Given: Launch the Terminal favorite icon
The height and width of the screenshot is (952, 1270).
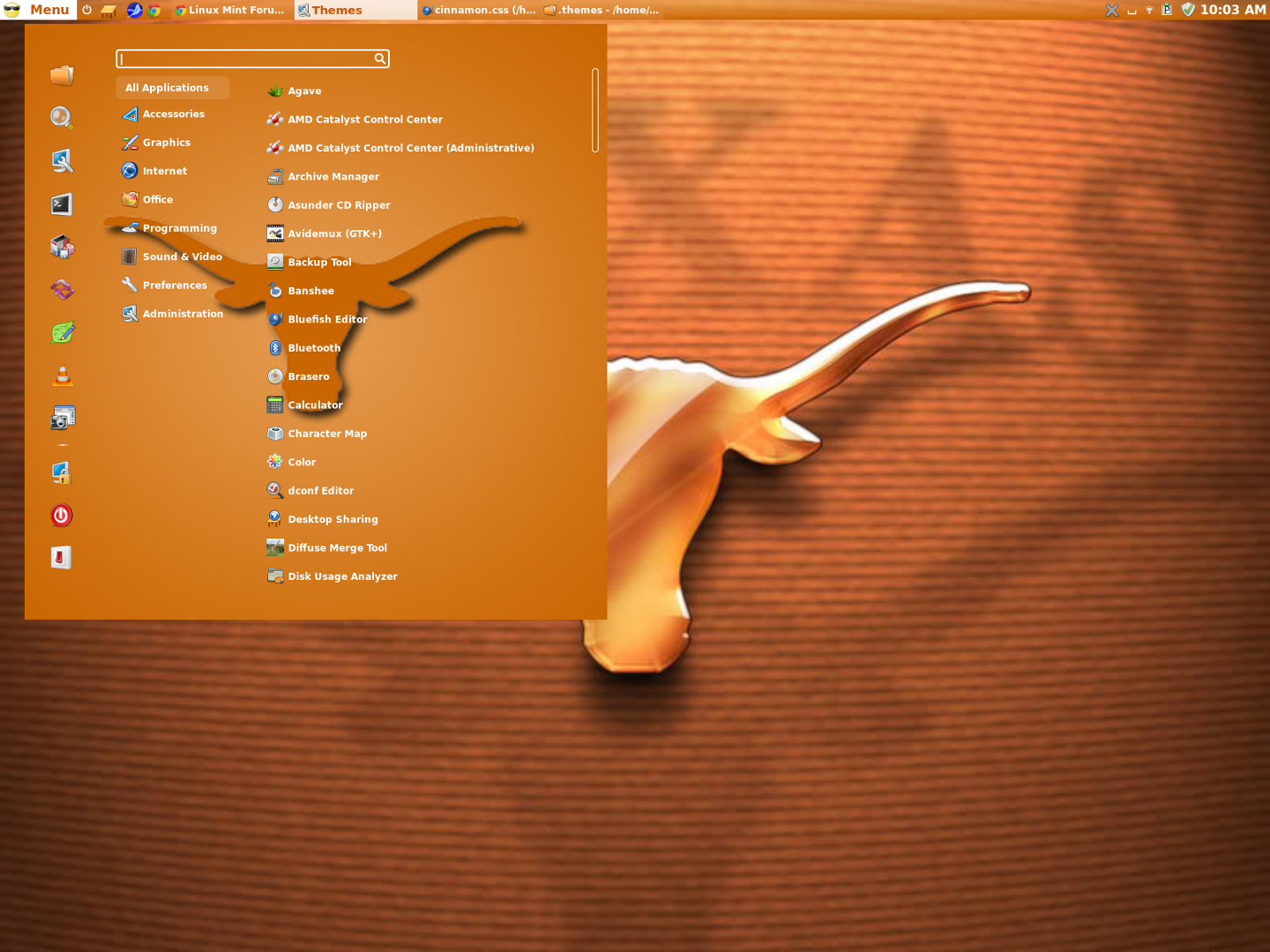Looking at the screenshot, I should pos(62,205).
